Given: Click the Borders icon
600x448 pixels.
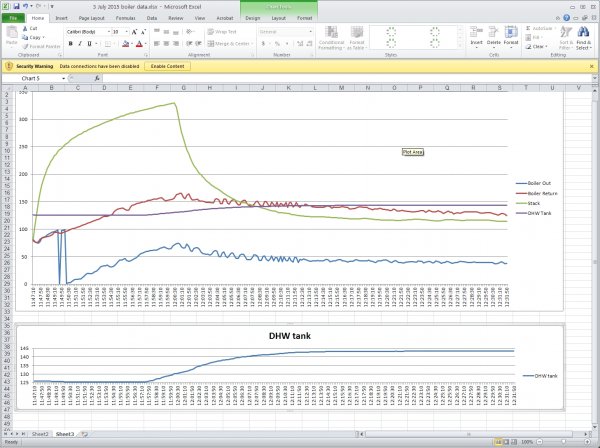Looking at the screenshot, I should click(108, 44).
